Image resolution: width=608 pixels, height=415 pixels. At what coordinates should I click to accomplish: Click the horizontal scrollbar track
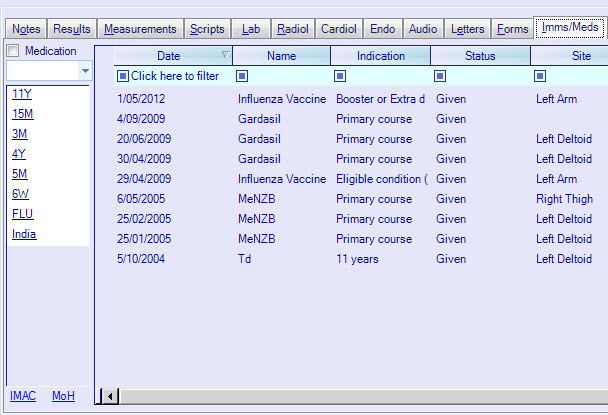(364, 396)
